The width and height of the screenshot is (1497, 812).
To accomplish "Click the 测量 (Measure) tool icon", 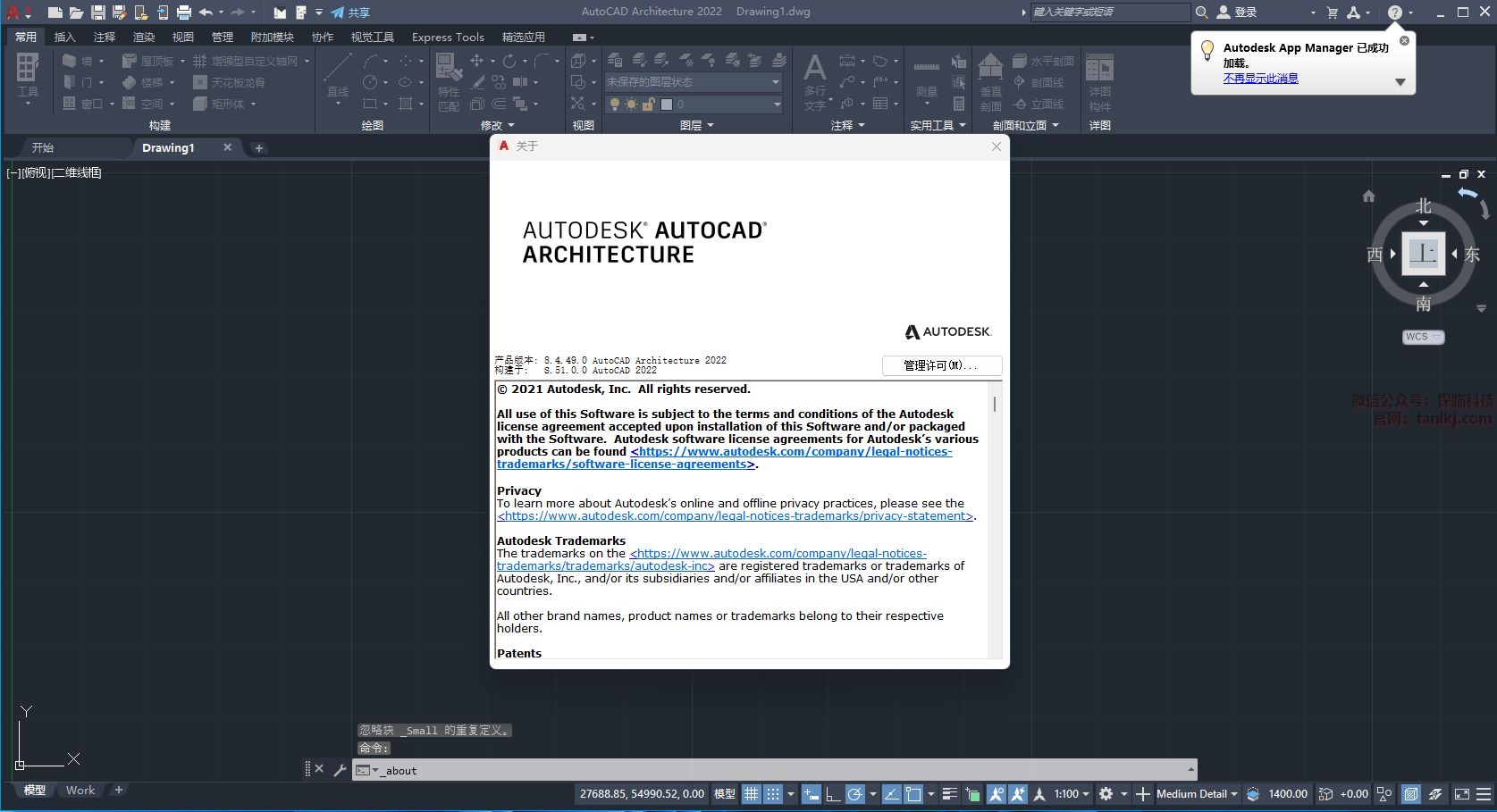I will click(927, 76).
